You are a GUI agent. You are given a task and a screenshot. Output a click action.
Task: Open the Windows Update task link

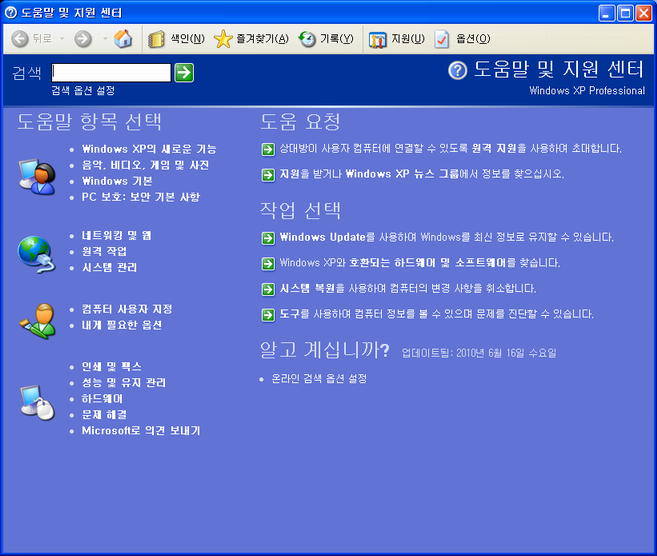446,237
